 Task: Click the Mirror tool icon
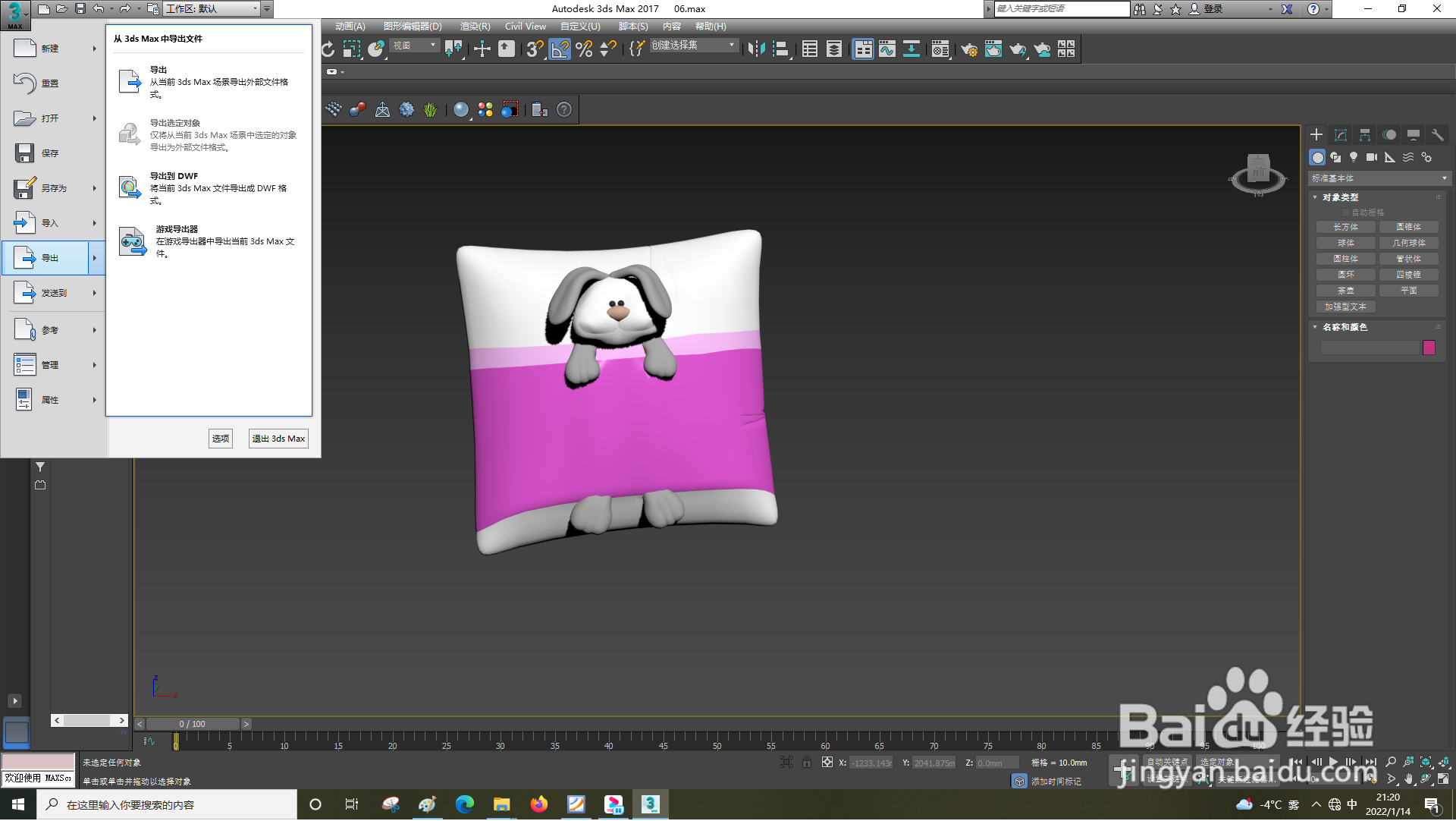tap(756, 49)
